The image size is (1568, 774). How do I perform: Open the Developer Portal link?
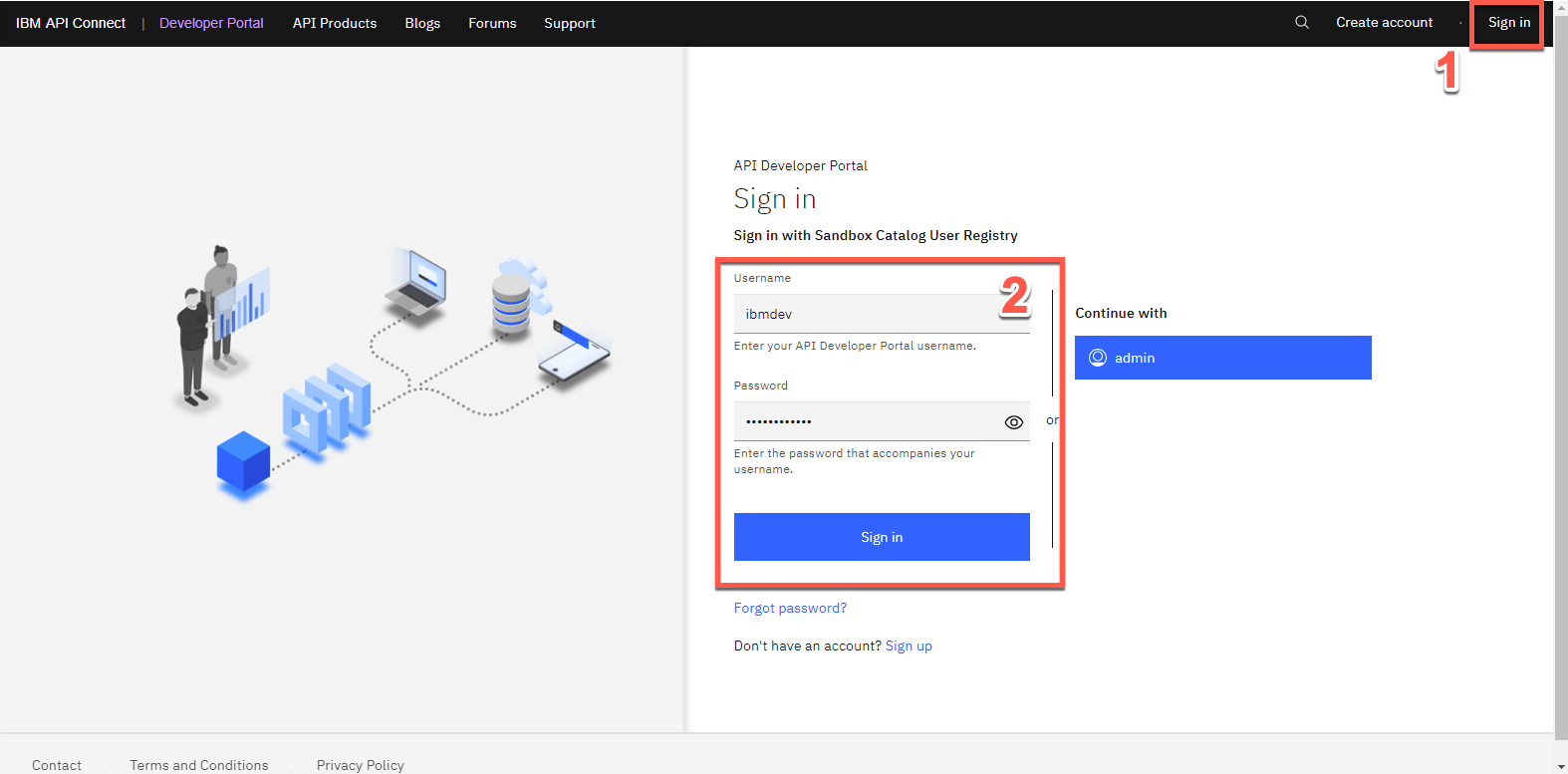click(x=211, y=23)
